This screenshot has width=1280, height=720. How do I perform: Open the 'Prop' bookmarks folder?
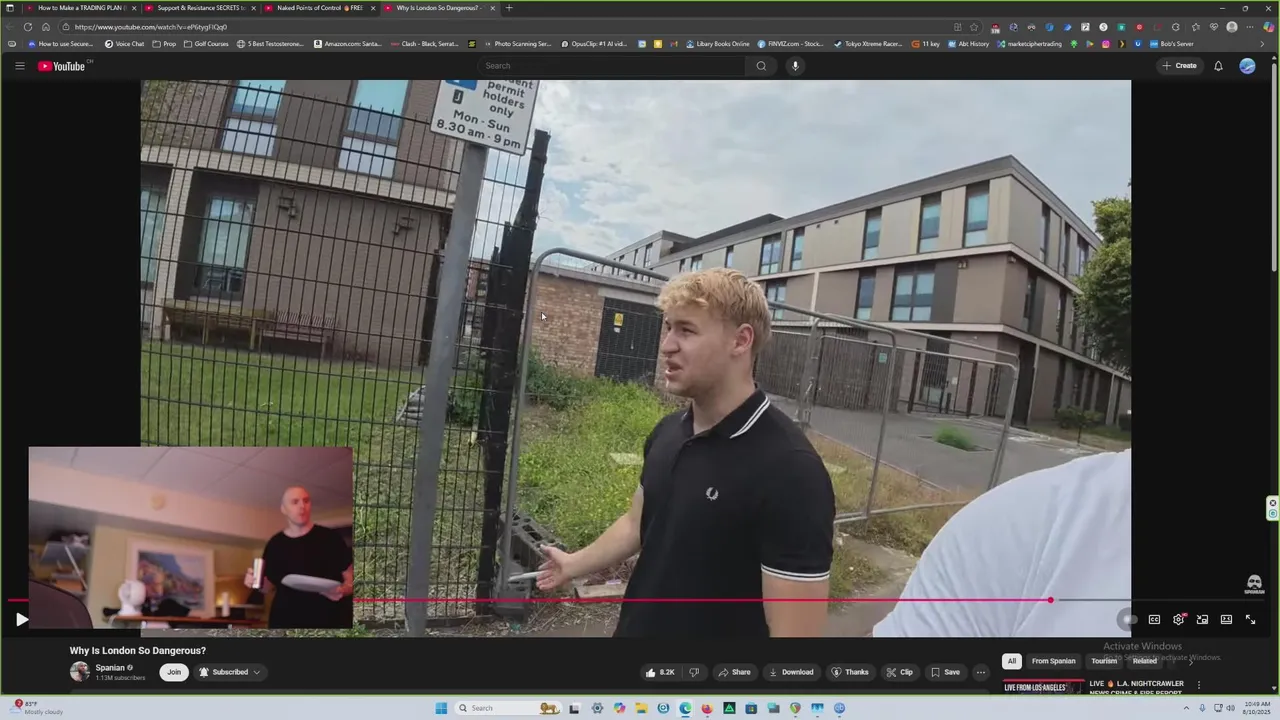(x=164, y=44)
